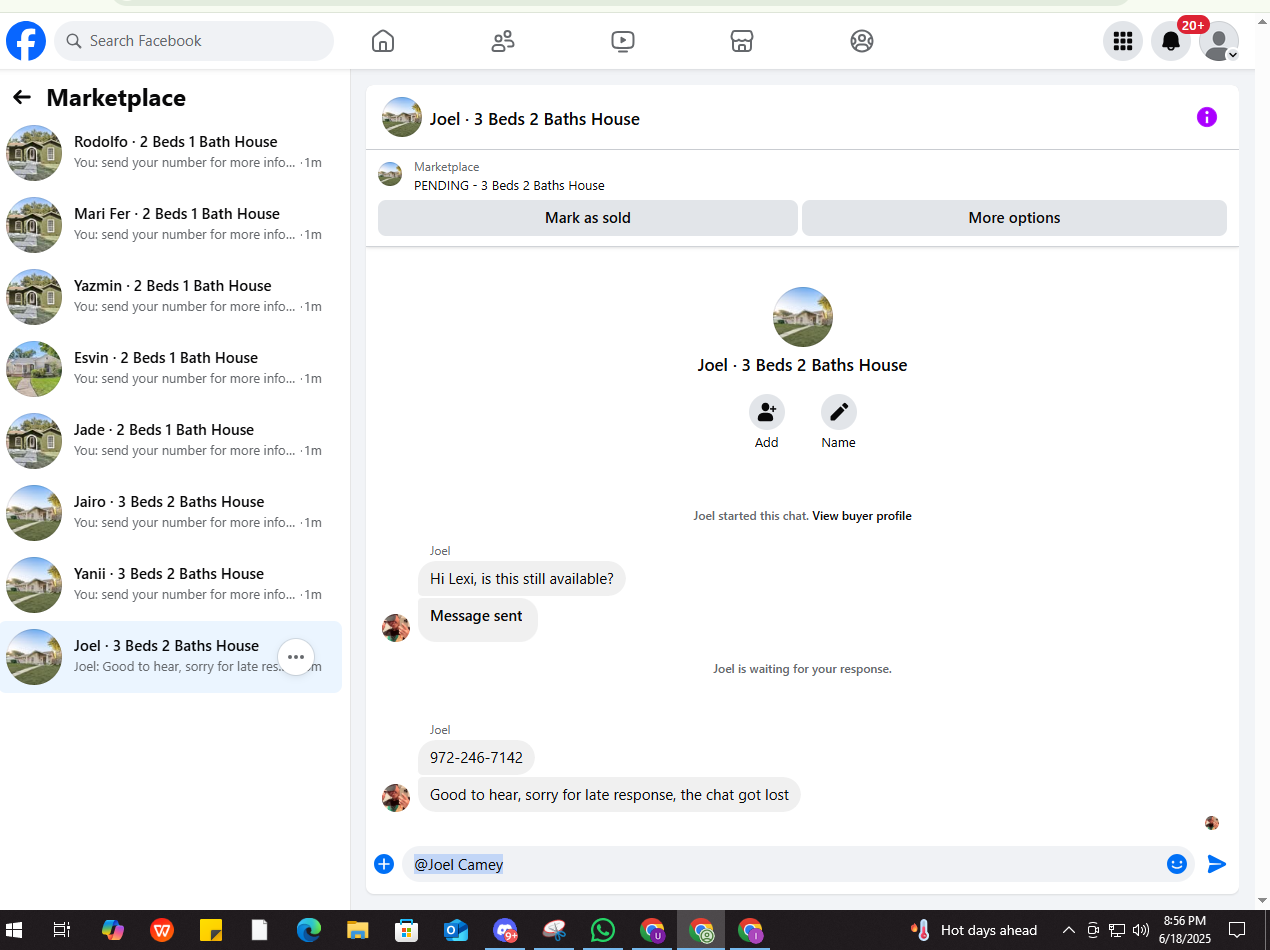Select the Joel 3 Beds 2 Baths House chat
The height and width of the screenshot is (950, 1270).
coord(171,657)
